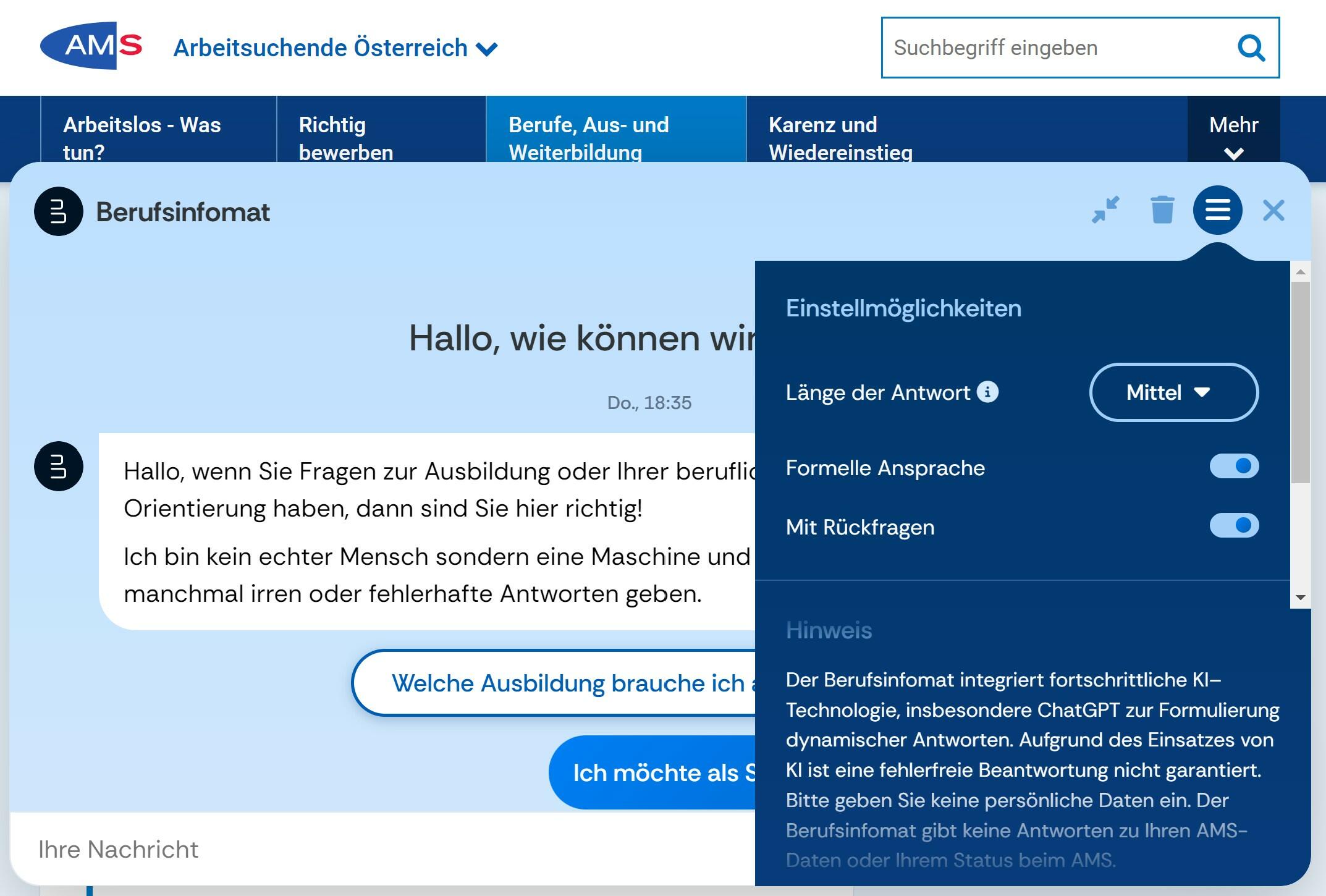Close the Berufsinfomat chat window
The height and width of the screenshot is (896, 1326).
tap(1273, 211)
